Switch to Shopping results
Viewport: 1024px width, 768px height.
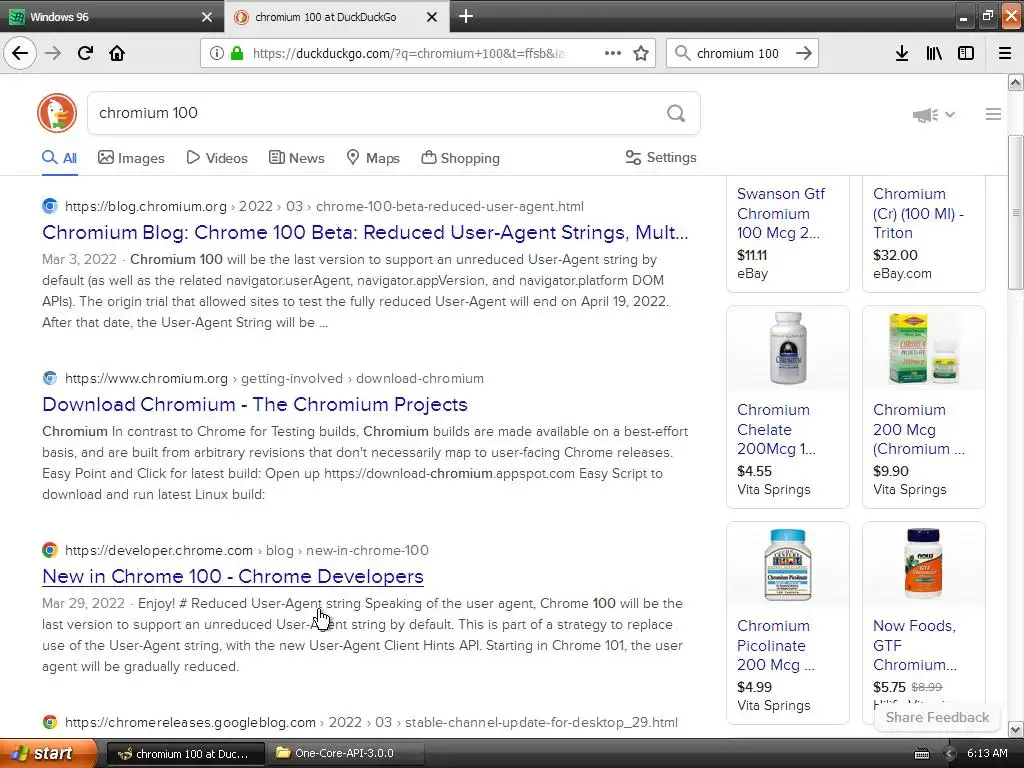(460, 158)
